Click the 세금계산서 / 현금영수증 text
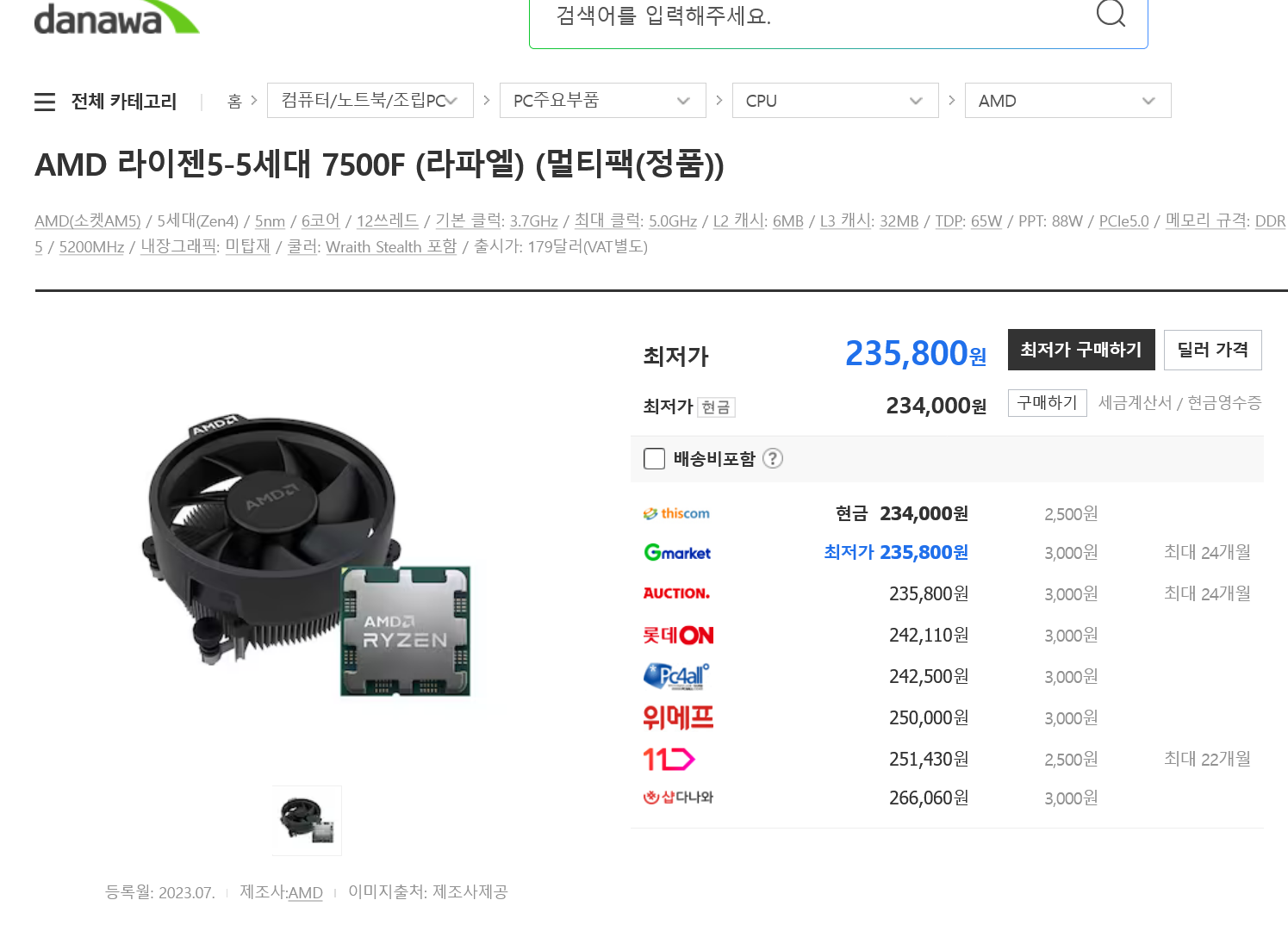This screenshot has width=1288, height=925. (x=1179, y=402)
